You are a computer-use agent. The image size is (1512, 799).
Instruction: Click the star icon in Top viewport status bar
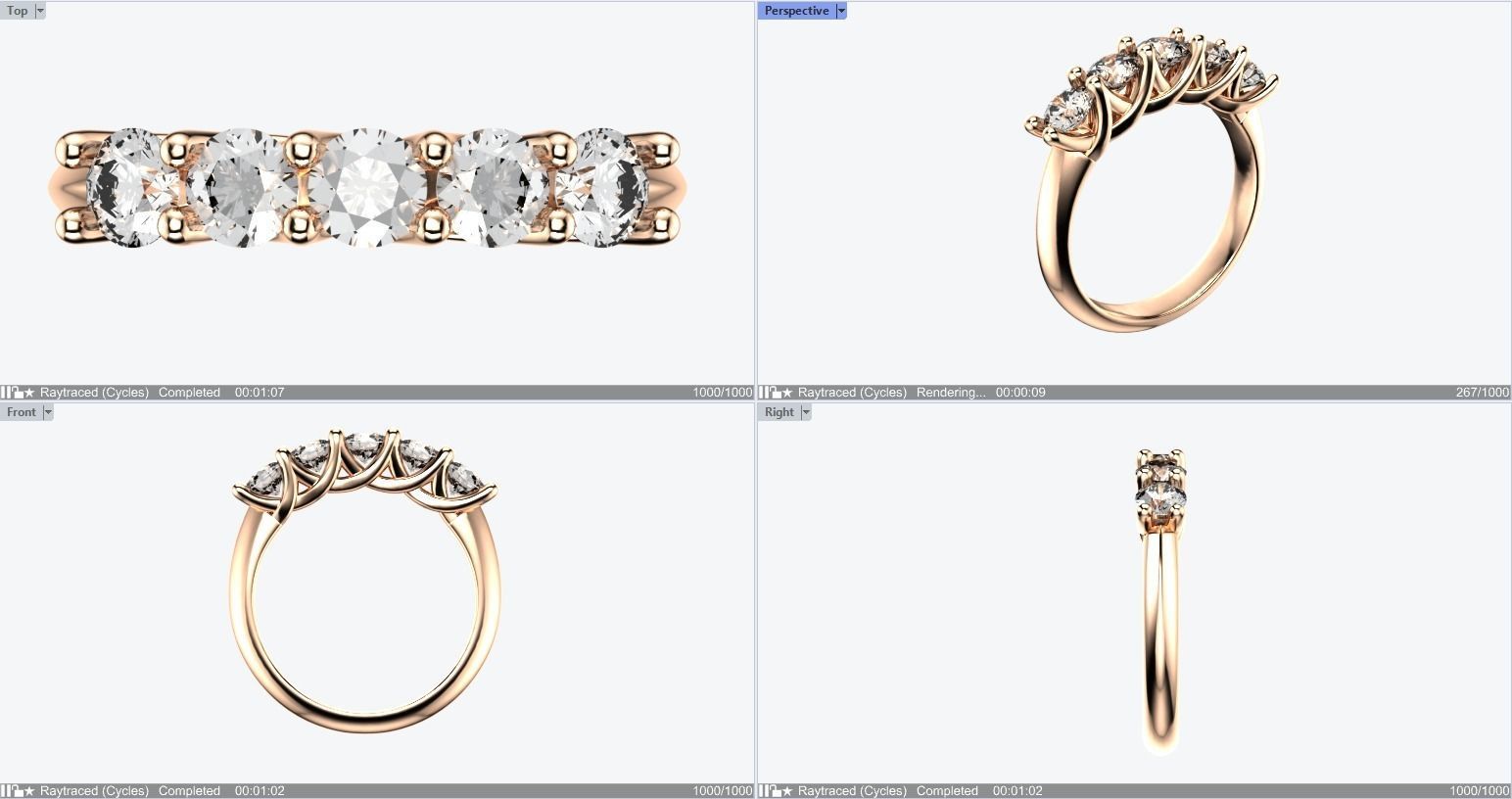coord(29,393)
